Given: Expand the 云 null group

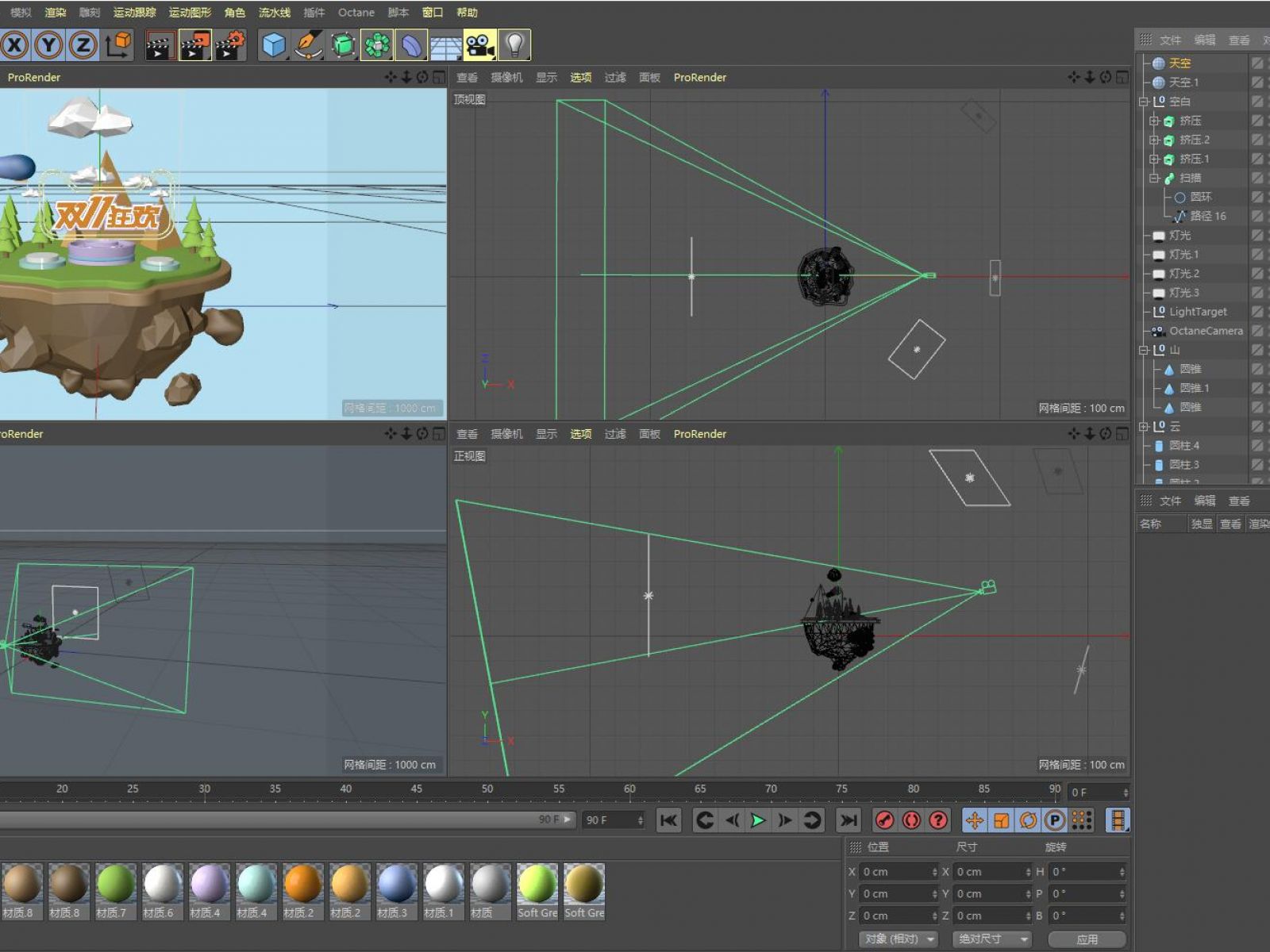Looking at the screenshot, I should [x=1144, y=426].
